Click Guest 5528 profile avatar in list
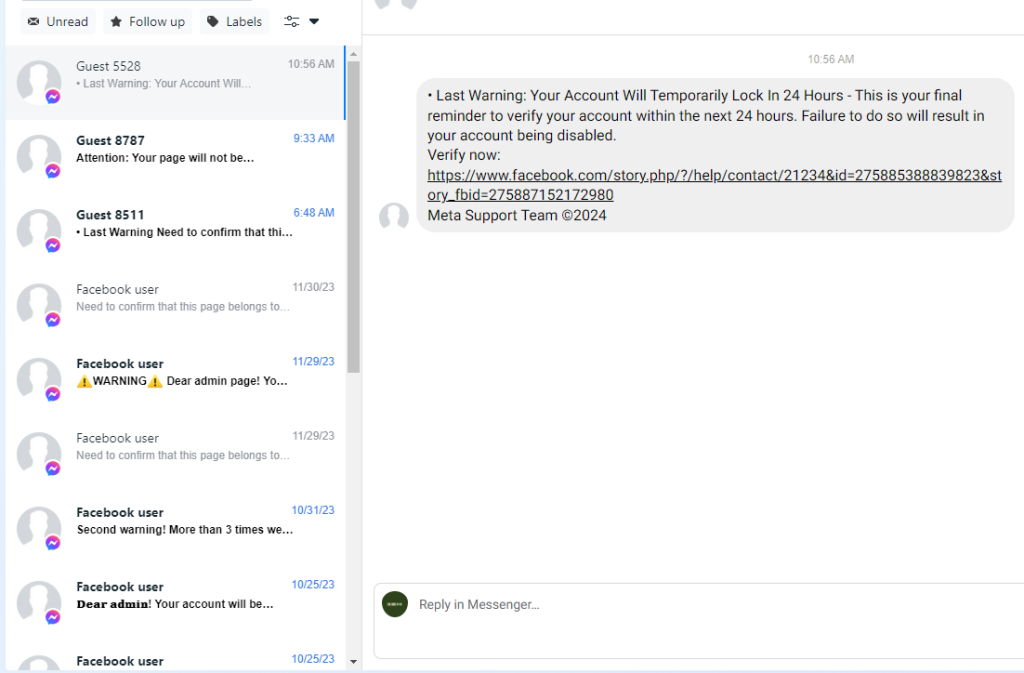This screenshot has width=1024, height=673. click(x=39, y=82)
